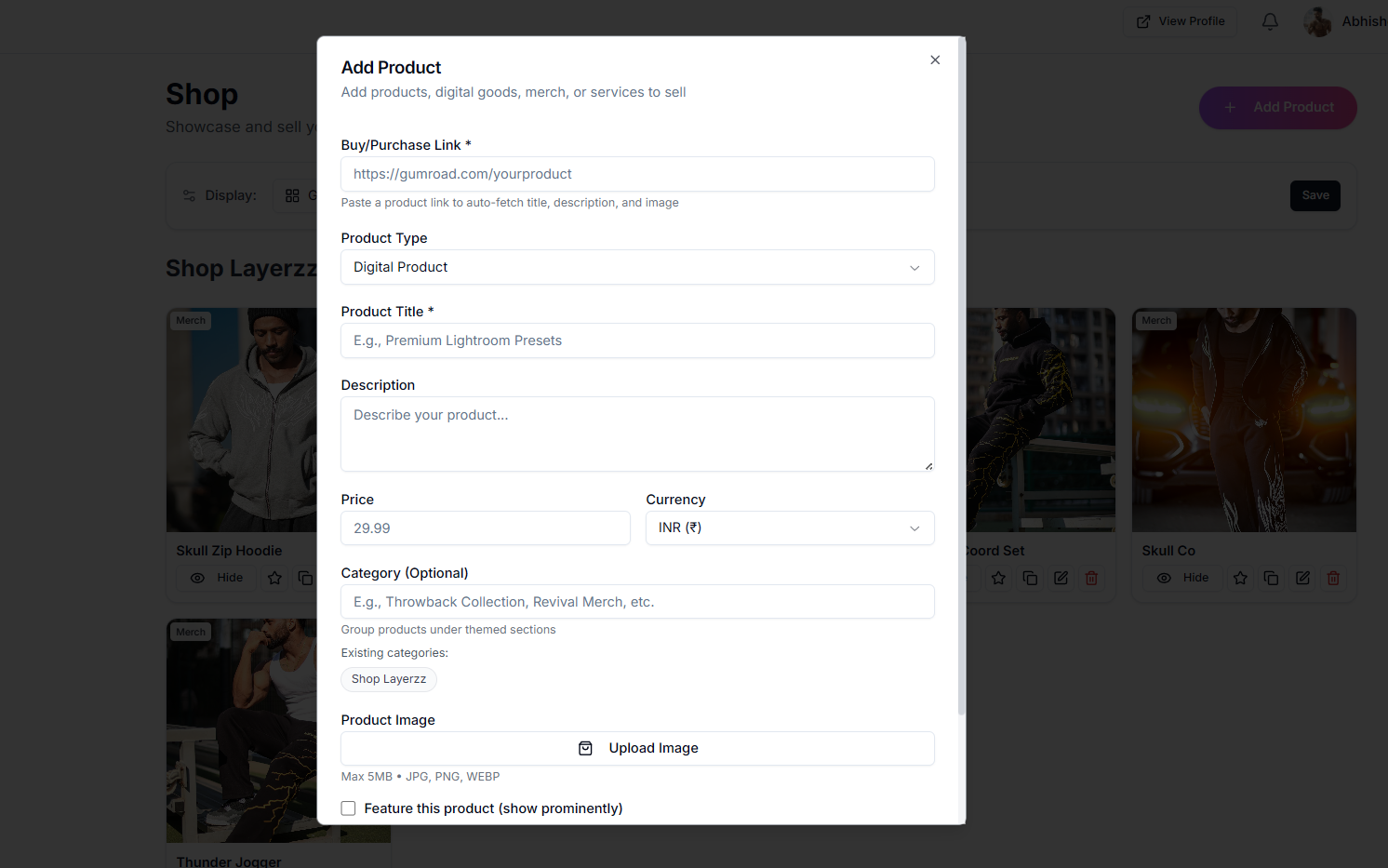Edit the Skull Co product
Viewport: 1388px width, 868px height.
tap(1302, 579)
